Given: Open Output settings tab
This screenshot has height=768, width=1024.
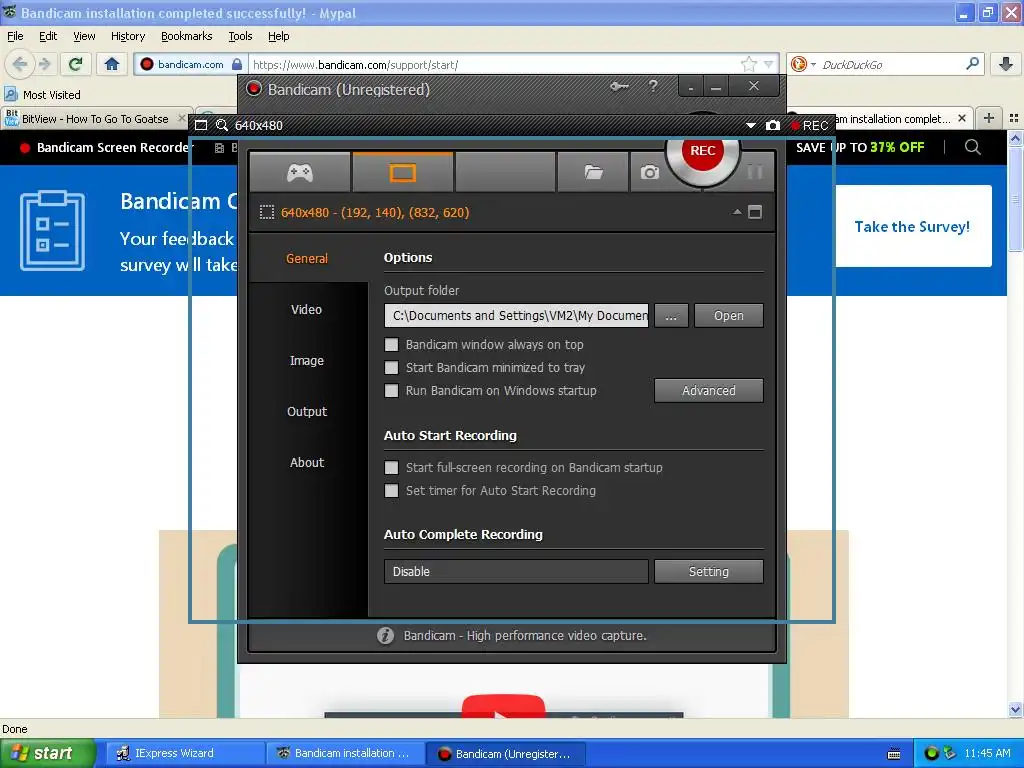Looking at the screenshot, I should point(307,411).
